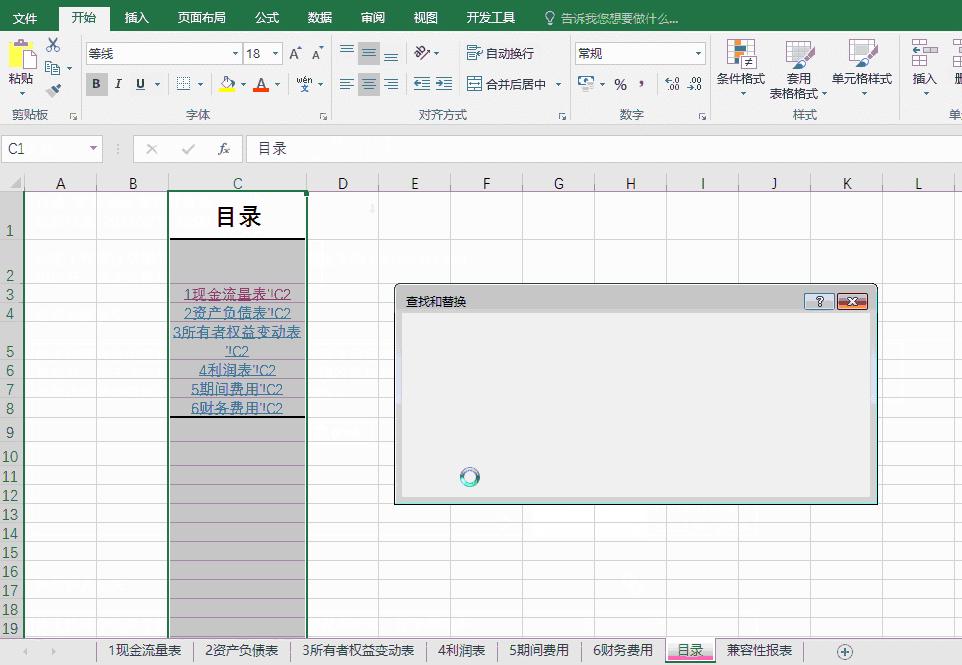Open the 常规 number format dropdown
The image size is (962, 665).
699,53
